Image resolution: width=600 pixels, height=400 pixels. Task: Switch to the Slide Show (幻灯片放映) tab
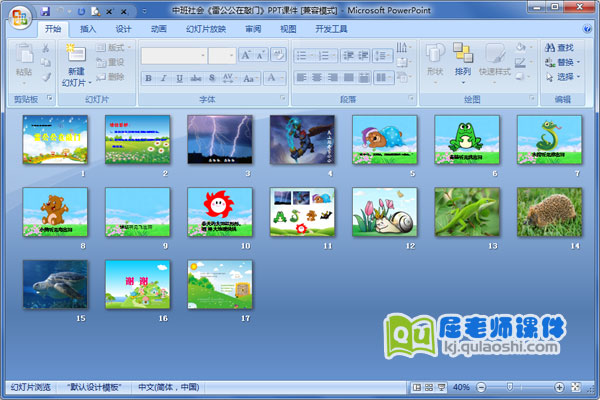206,29
